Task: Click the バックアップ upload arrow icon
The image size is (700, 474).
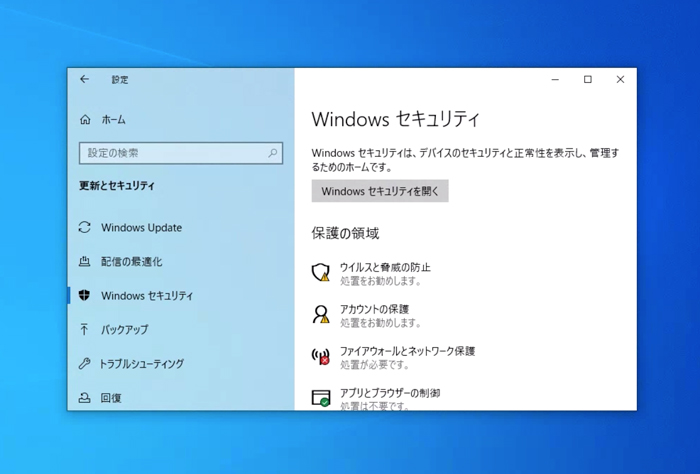Action: (x=85, y=330)
